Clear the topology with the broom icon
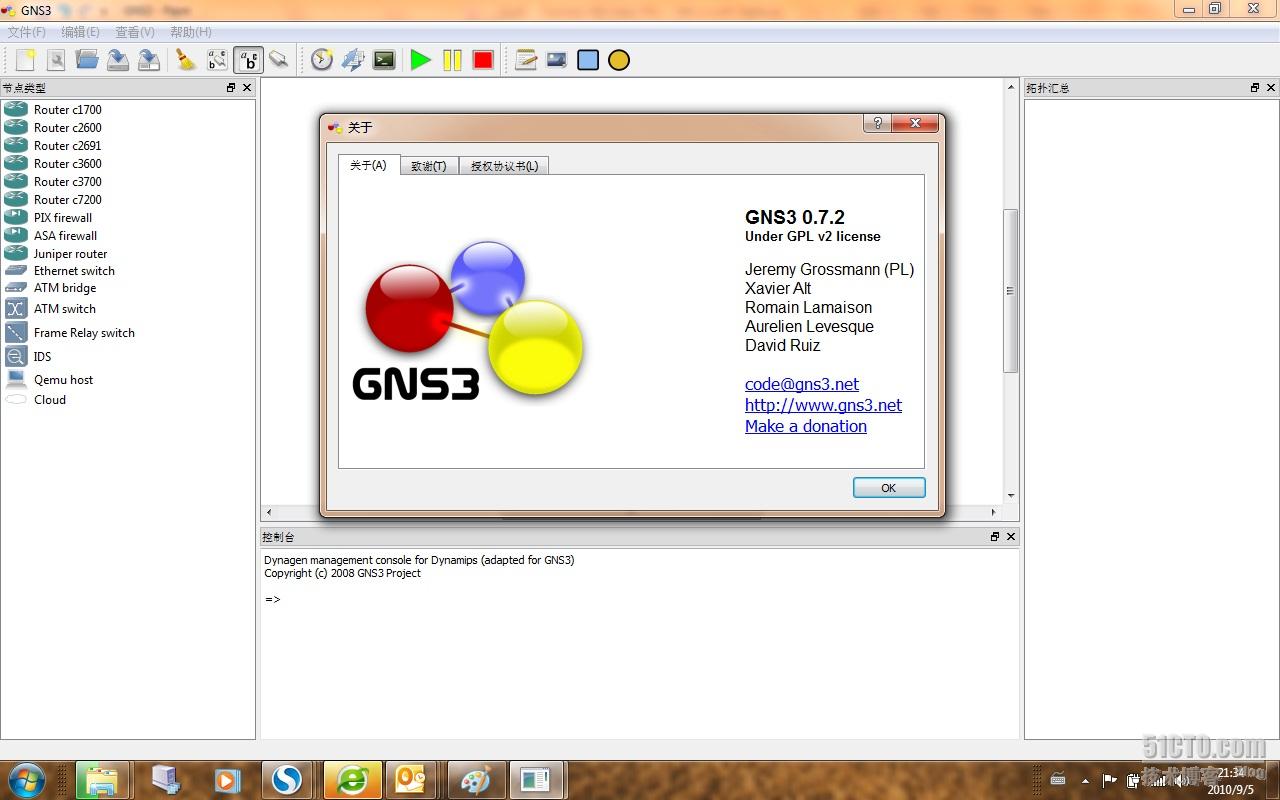Viewport: 1280px width, 800px height. (x=186, y=60)
